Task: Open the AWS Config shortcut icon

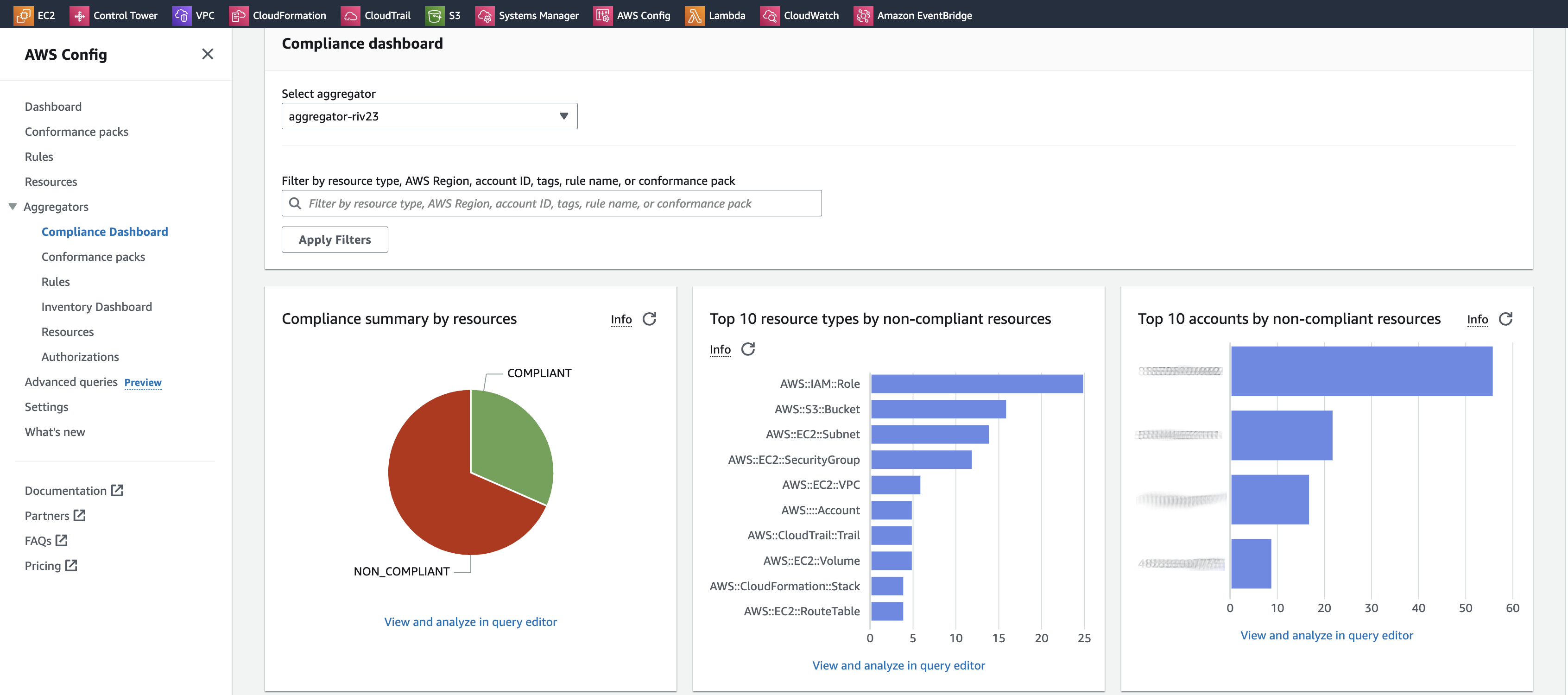Action: tap(603, 15)
